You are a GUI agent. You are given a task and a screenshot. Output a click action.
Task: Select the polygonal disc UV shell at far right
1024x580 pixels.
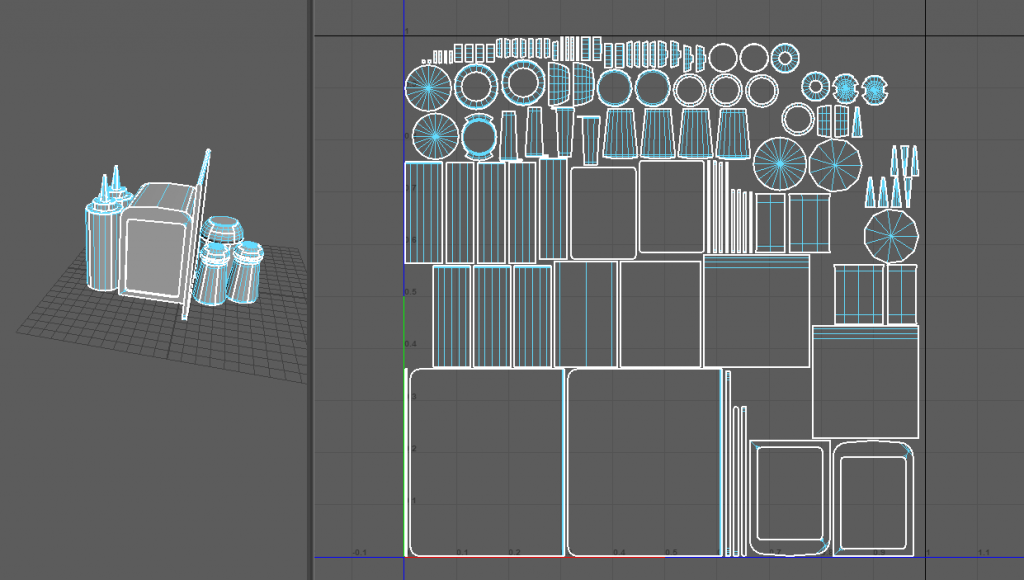pyautogui.click(x=891, y=234)
